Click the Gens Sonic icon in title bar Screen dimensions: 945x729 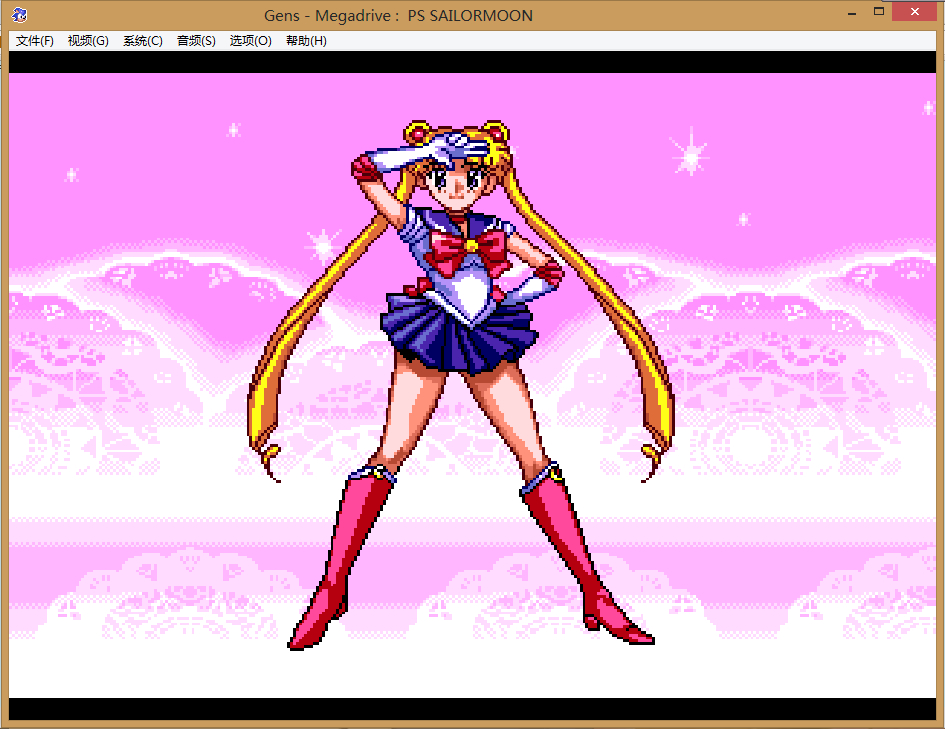tap(19, 14)
